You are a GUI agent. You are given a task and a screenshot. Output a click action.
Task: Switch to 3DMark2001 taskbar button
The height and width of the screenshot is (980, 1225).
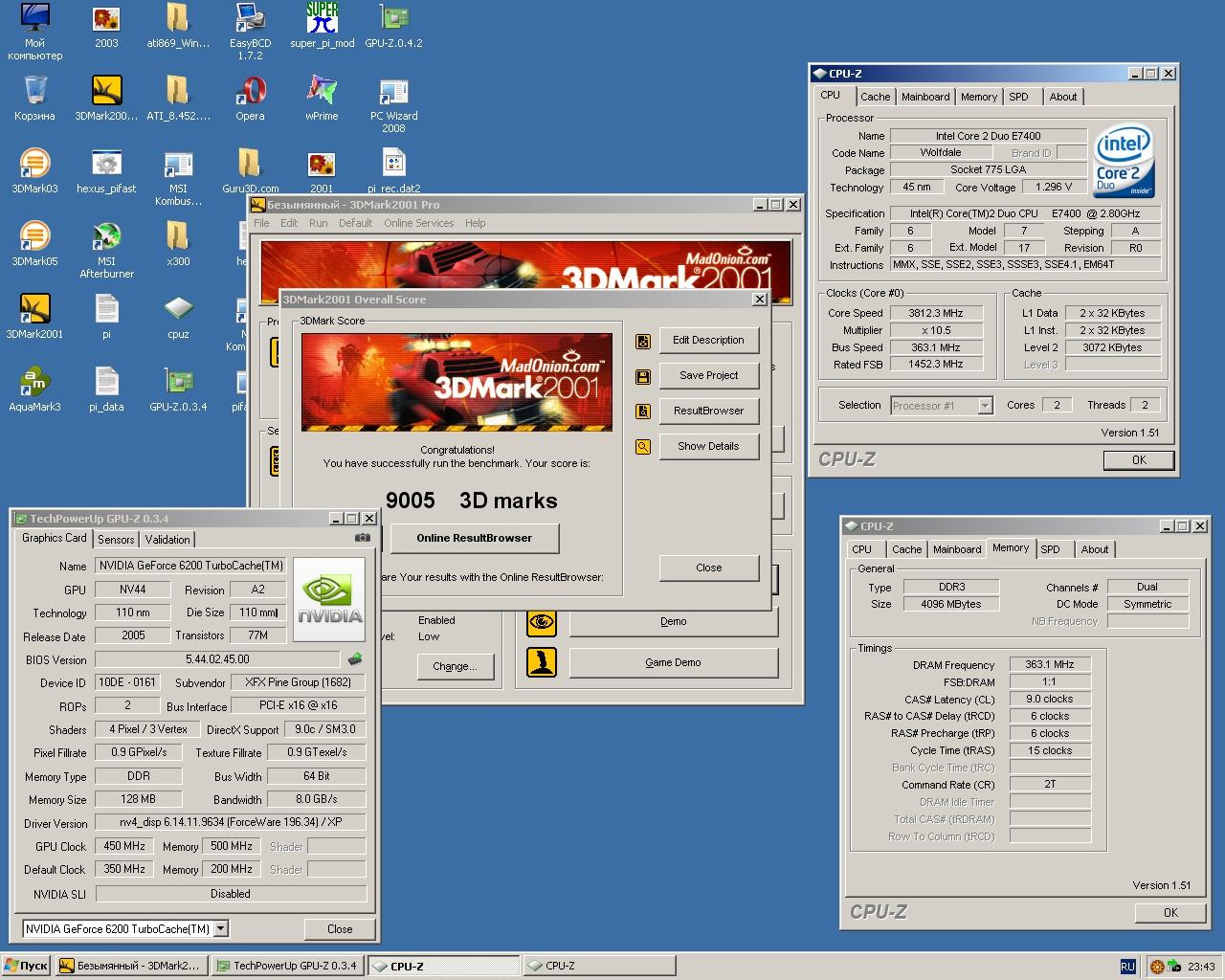coord(131,966)
